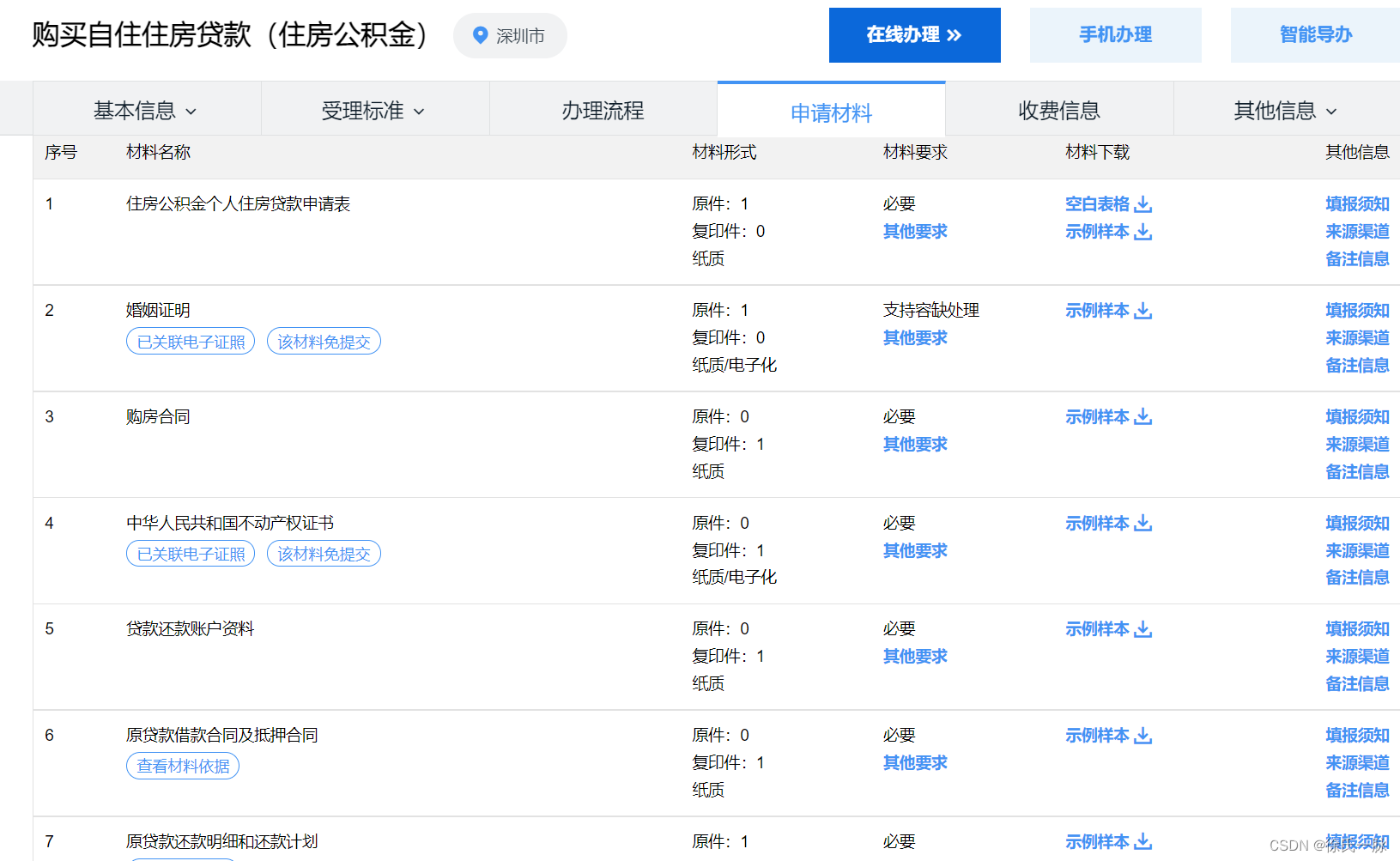Open 填报须知 for 购房合同
This screenshot has width=1400, height=861.
click(x=1357, y=417)
